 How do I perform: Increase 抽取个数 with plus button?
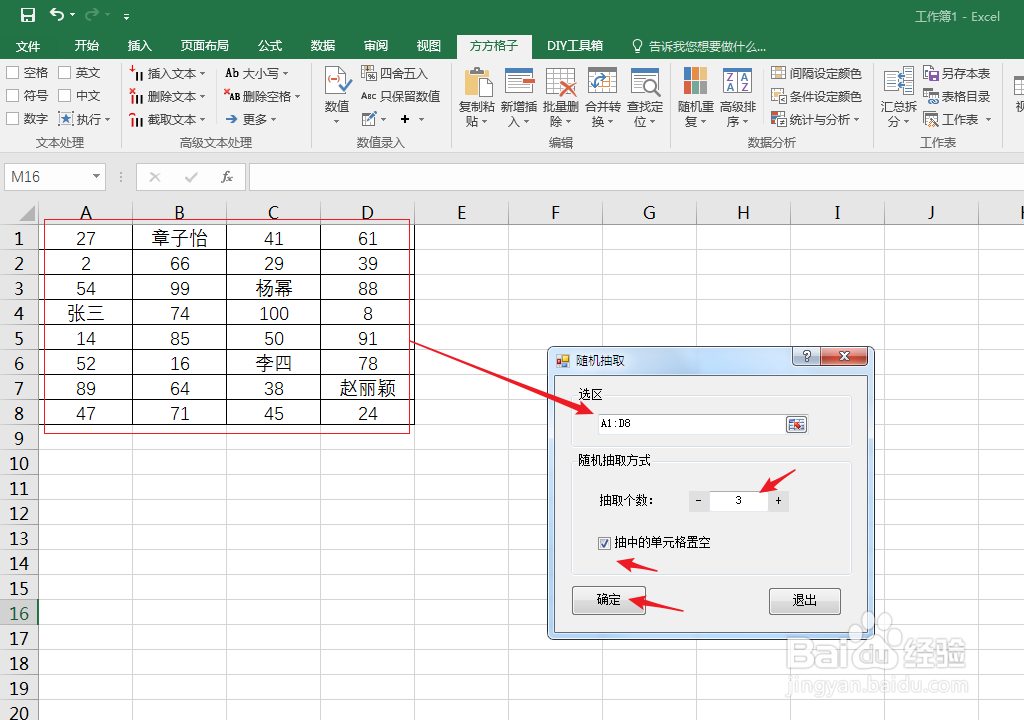778,501
